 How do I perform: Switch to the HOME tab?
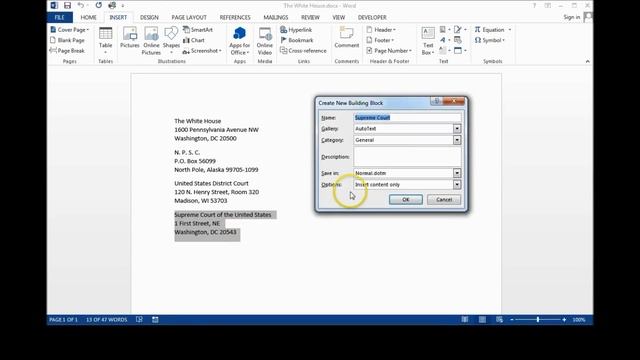point(88,17)
